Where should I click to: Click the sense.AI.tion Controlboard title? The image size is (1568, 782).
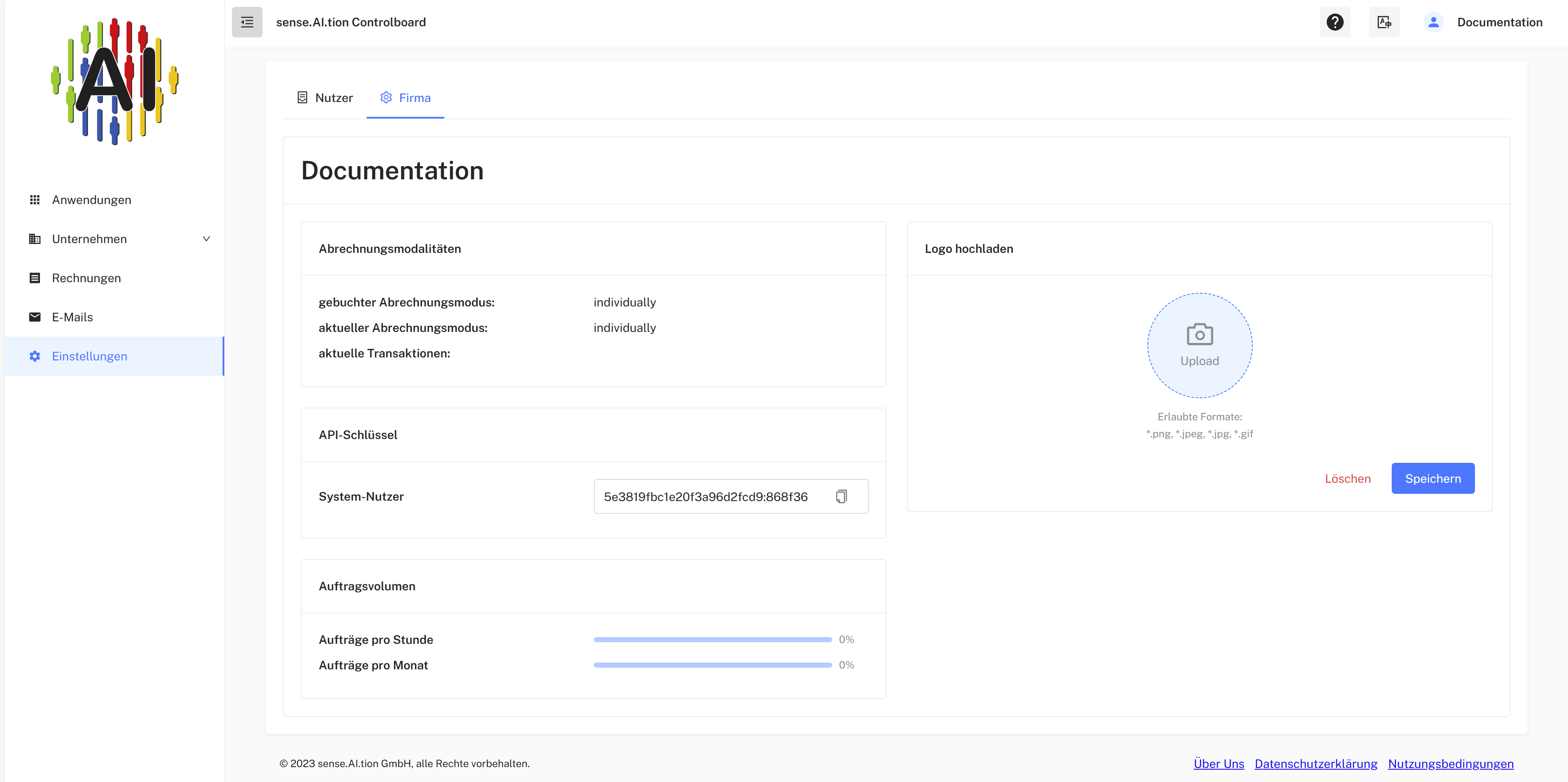350,23
